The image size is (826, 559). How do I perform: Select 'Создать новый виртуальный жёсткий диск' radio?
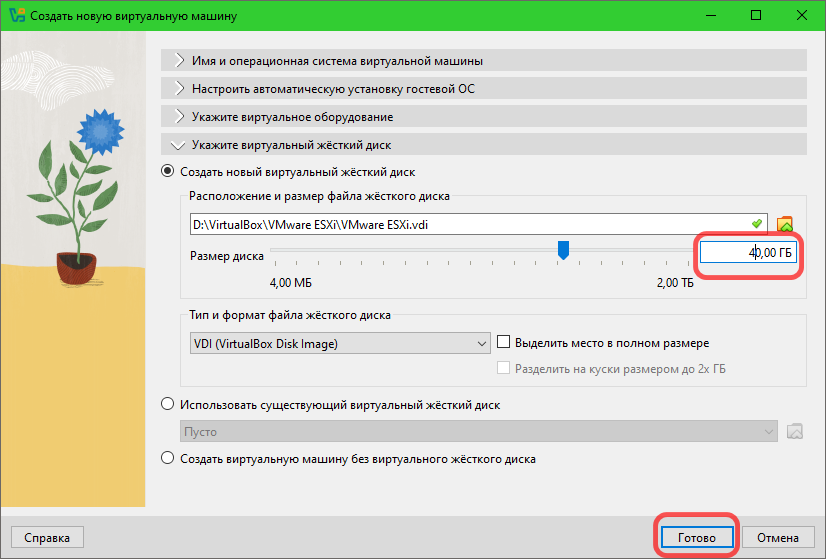tap(167, 172)
